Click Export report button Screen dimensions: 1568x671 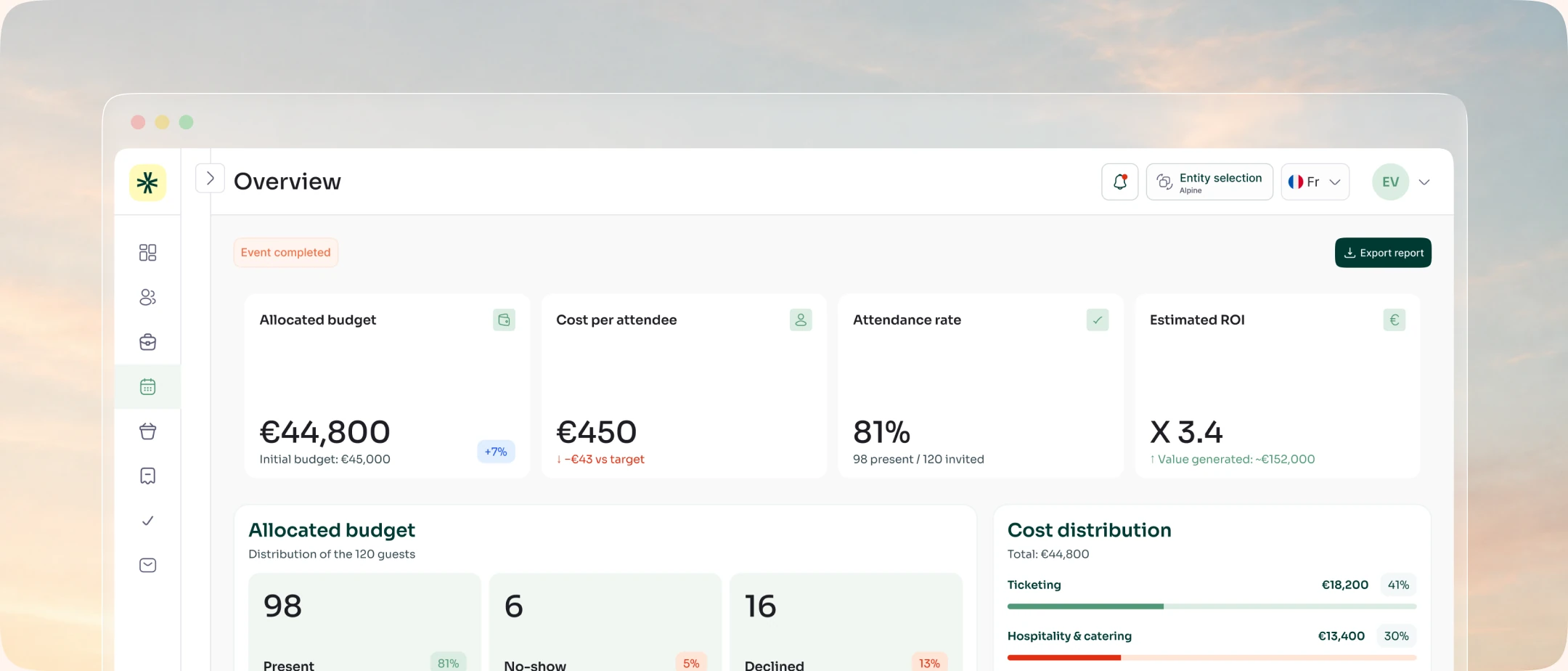1383,253
